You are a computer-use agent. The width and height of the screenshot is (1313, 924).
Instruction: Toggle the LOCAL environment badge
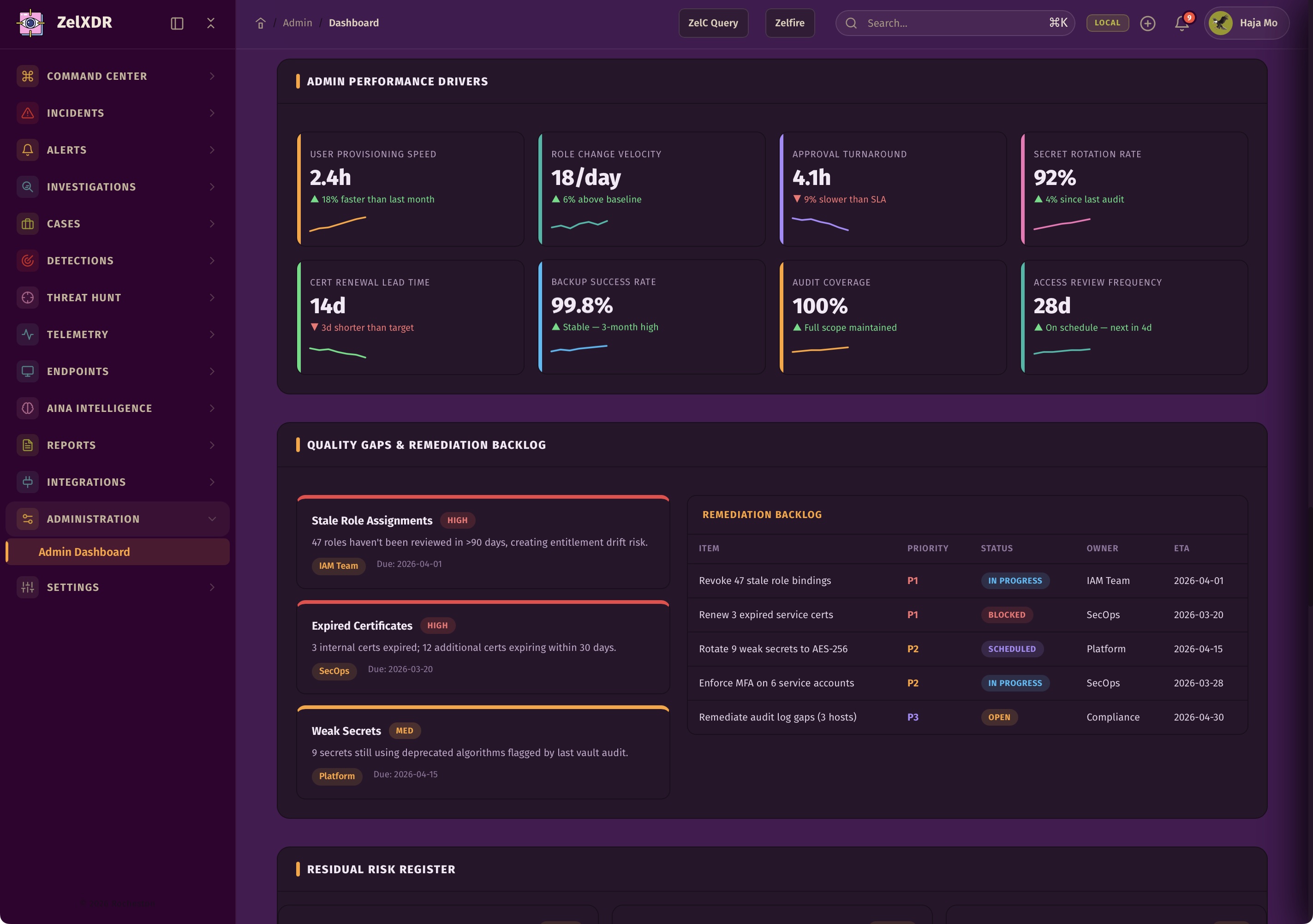click(1107, 23)
